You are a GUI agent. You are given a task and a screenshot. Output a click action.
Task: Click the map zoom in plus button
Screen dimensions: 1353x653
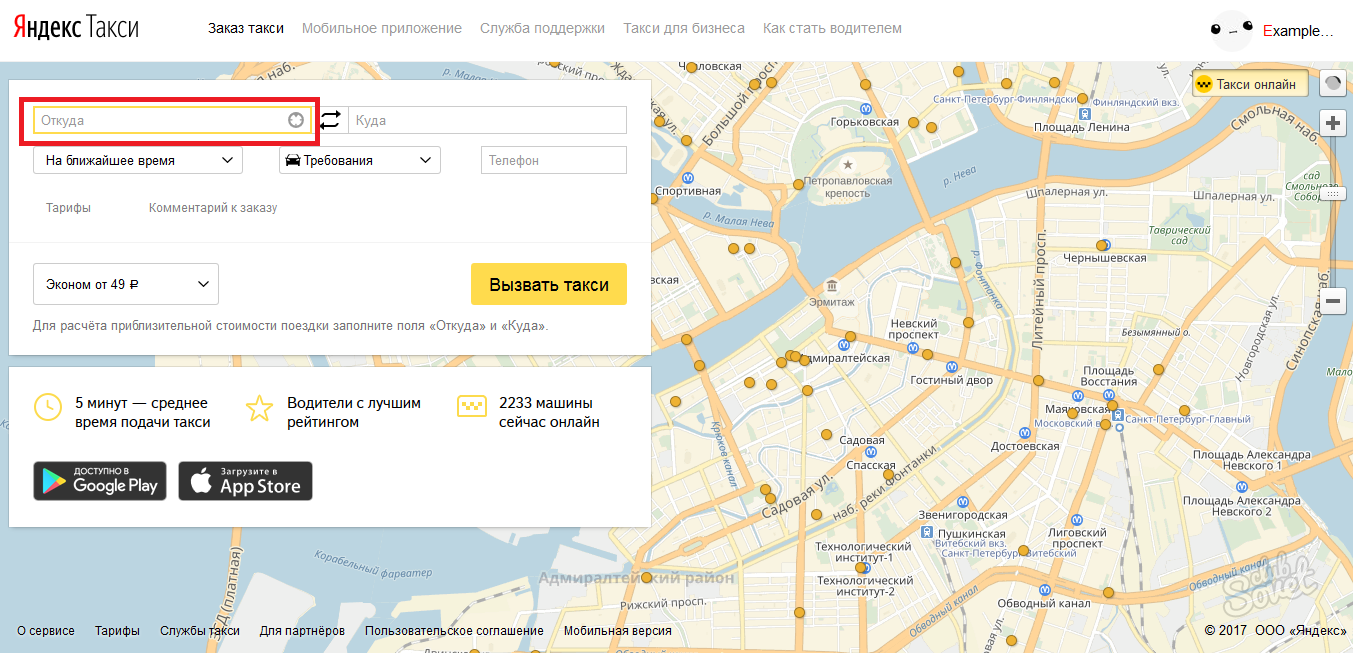1333,124
